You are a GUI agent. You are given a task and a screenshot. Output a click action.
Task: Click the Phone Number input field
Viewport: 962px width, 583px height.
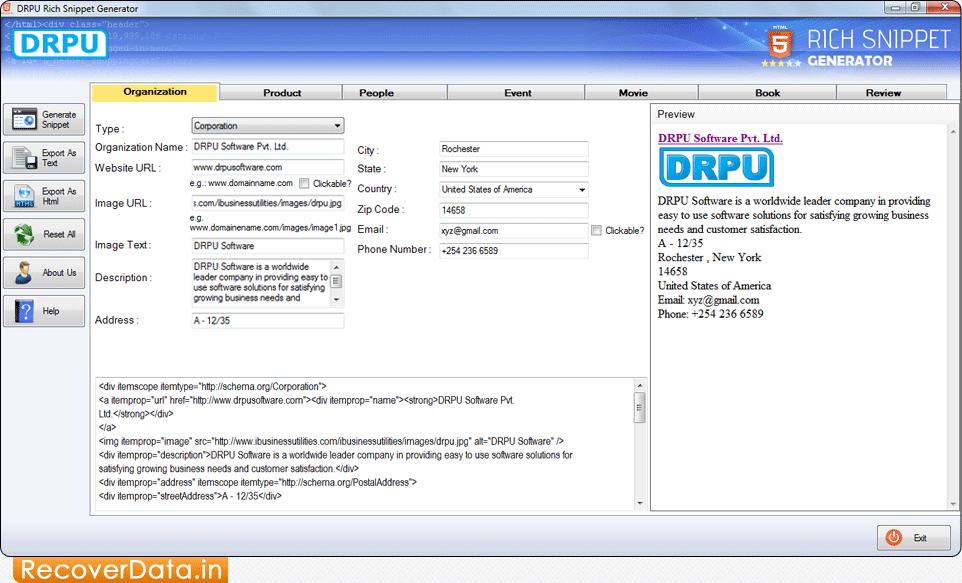pyautogui.click(x=514, y=251)
